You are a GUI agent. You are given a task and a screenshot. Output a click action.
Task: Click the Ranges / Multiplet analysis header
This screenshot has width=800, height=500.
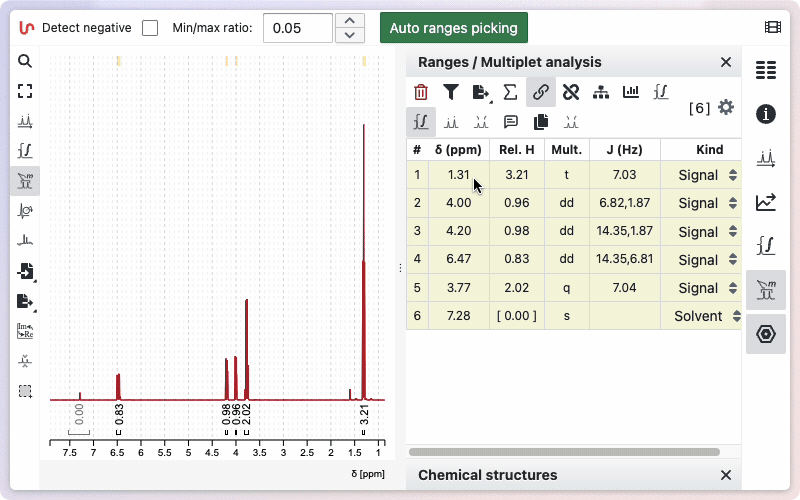(x=510, y=62)
